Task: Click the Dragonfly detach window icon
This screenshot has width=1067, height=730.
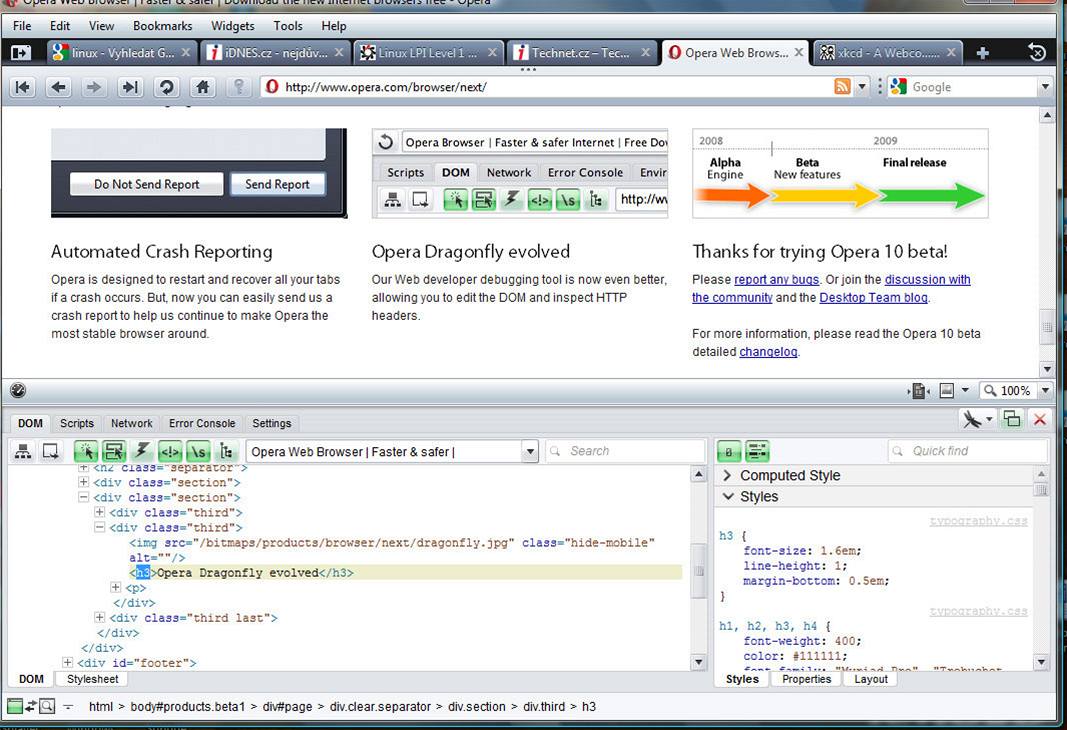Action: (1012, 419)
